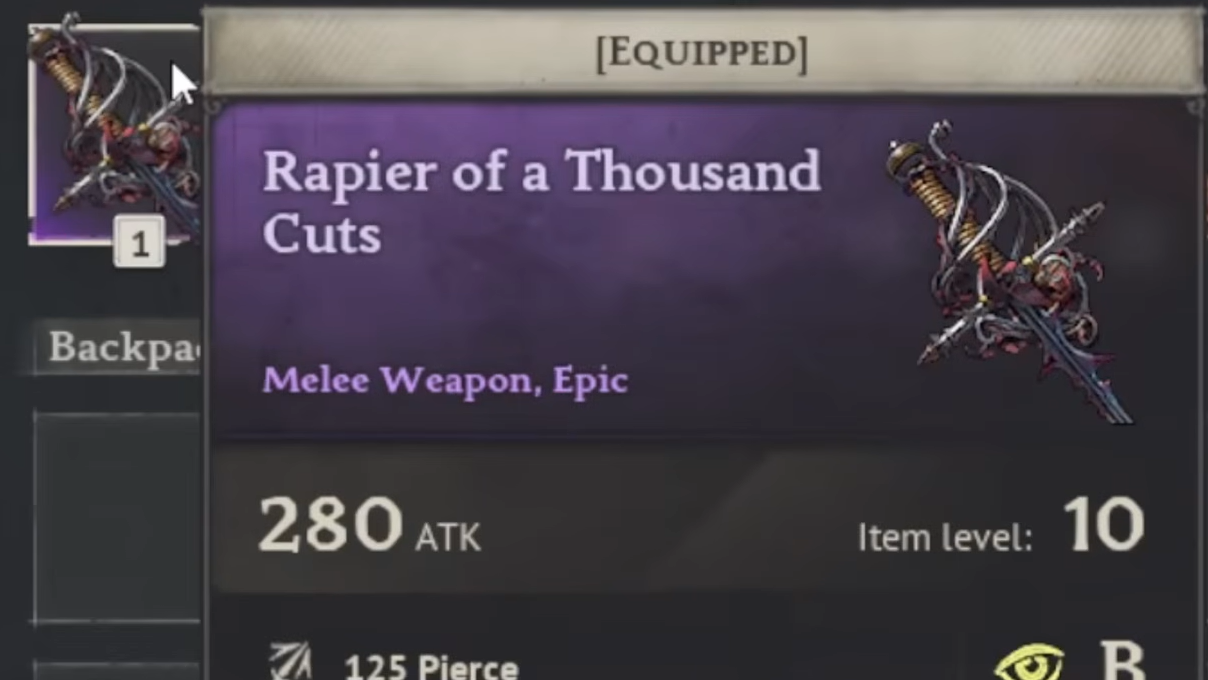
Task: Click the [EQUIPPED] header banner
Action: [703, 52]
